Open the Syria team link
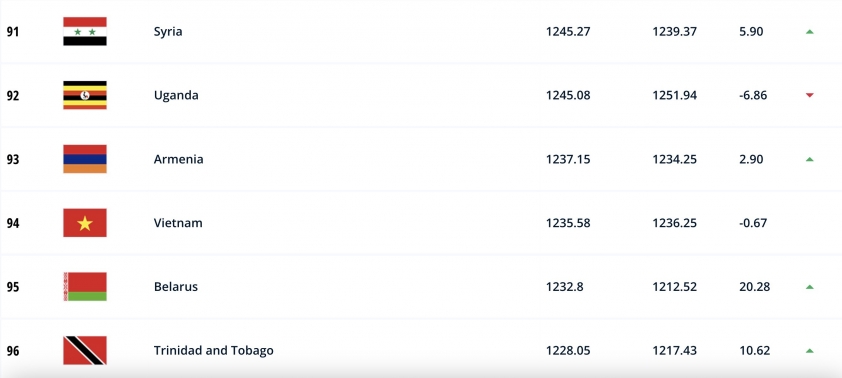The image size is (842, 378). pos(168,32)
